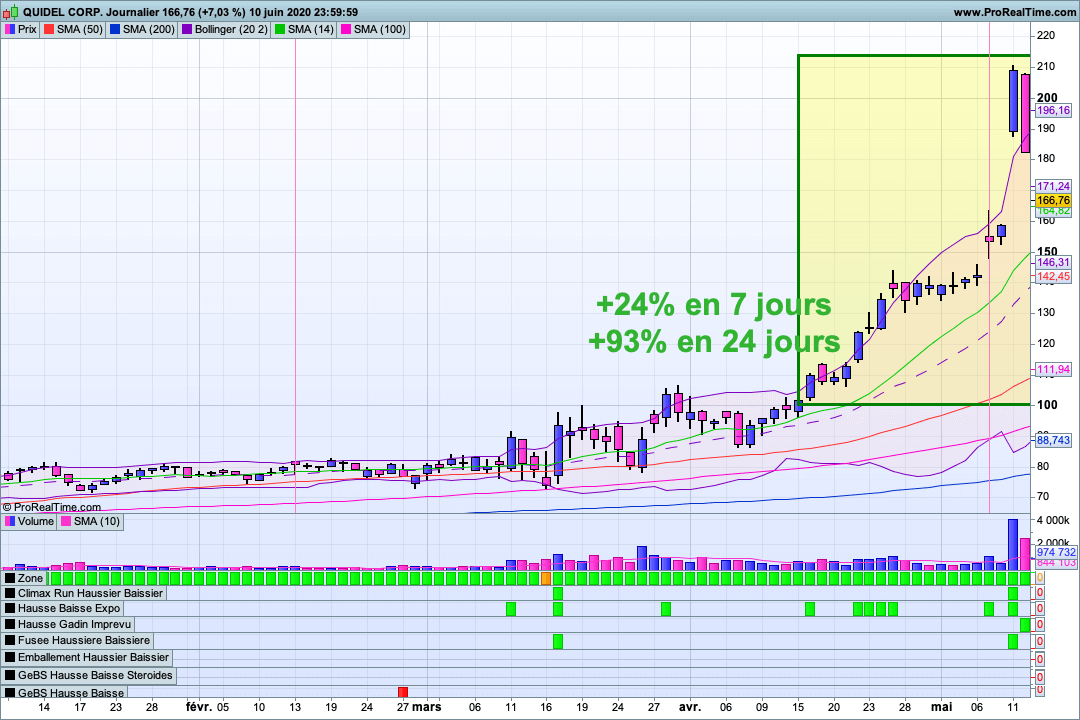Click the 4 000k volume axis label
1080x720 pixels.
[1053, 520]
